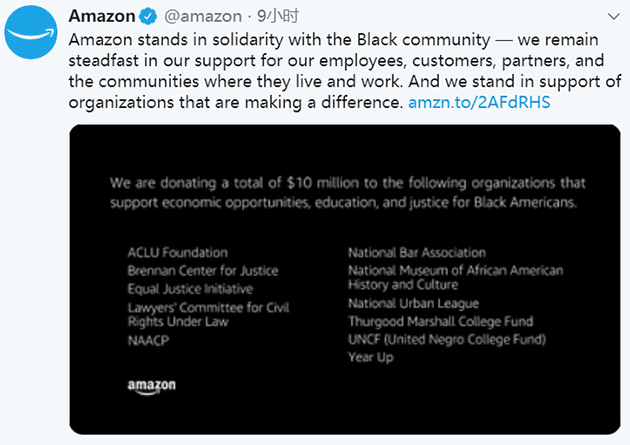Click 'National Urban League' in the image
This screenshot has width=630, height=445.
(x=413, y=304)
